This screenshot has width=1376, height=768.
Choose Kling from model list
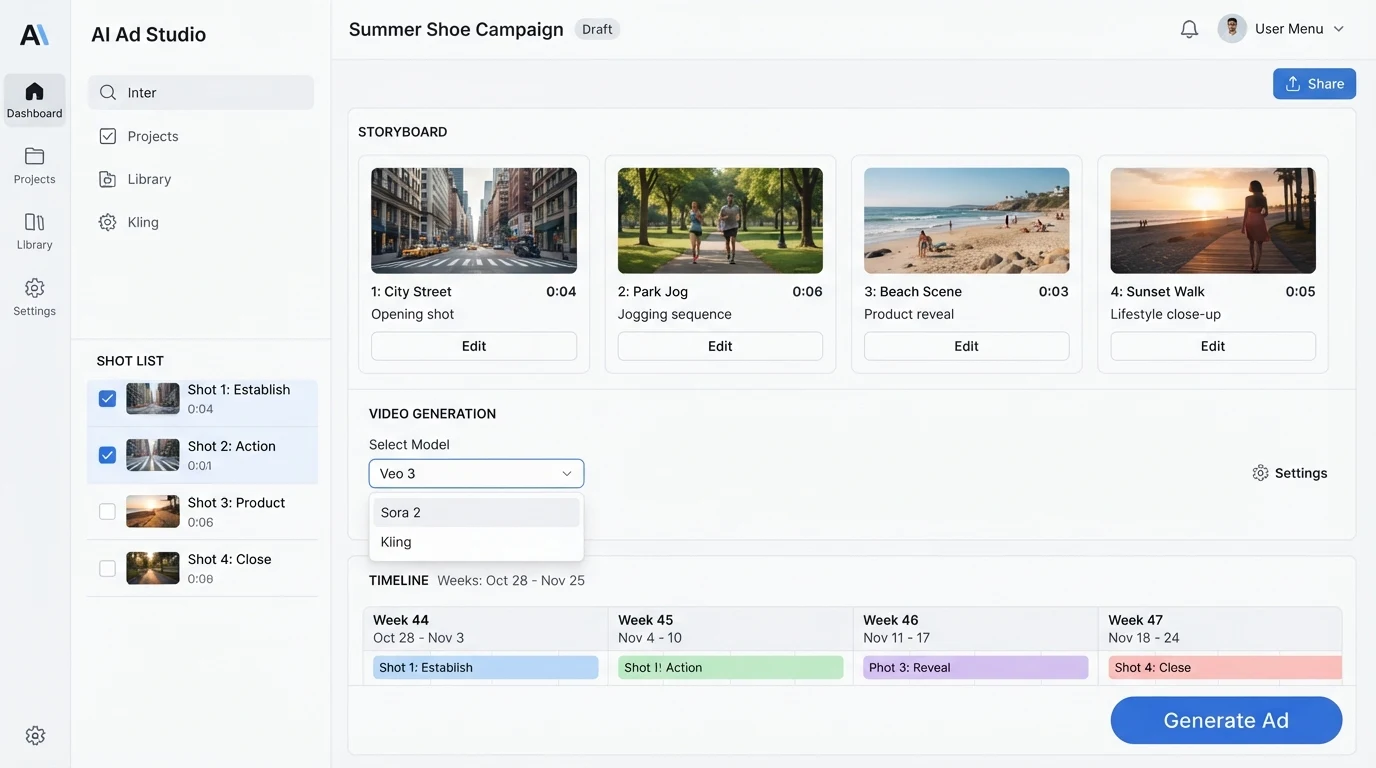[x=476, y=542]
